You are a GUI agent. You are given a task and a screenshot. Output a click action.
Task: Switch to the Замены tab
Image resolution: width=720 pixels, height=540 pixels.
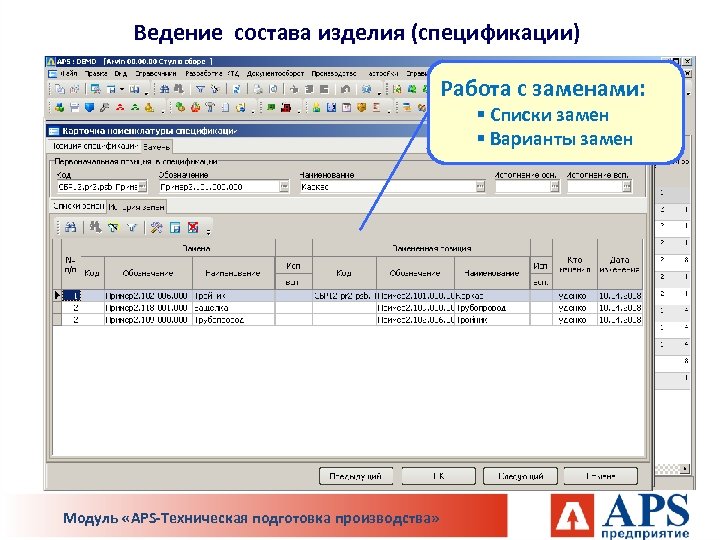pos(157,147)
